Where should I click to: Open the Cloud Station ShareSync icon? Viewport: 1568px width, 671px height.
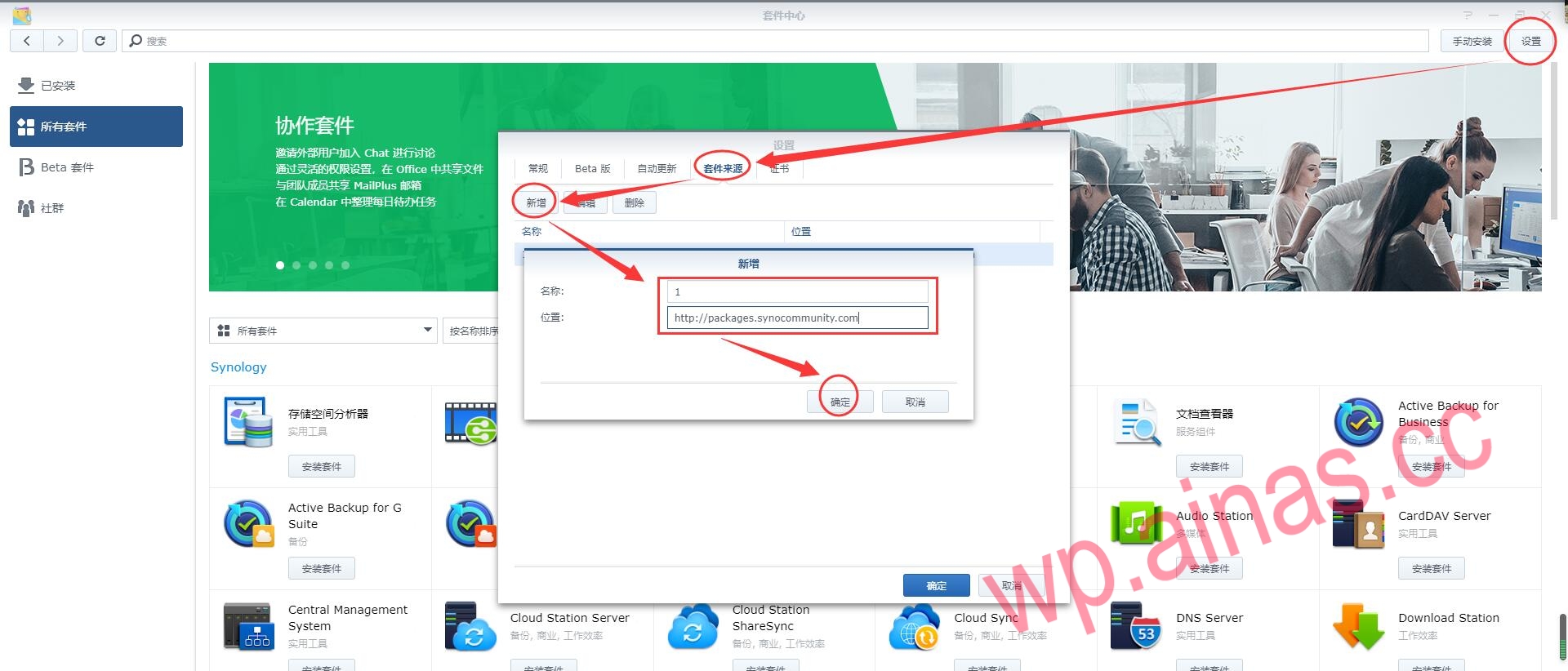(x=693, y=626)
